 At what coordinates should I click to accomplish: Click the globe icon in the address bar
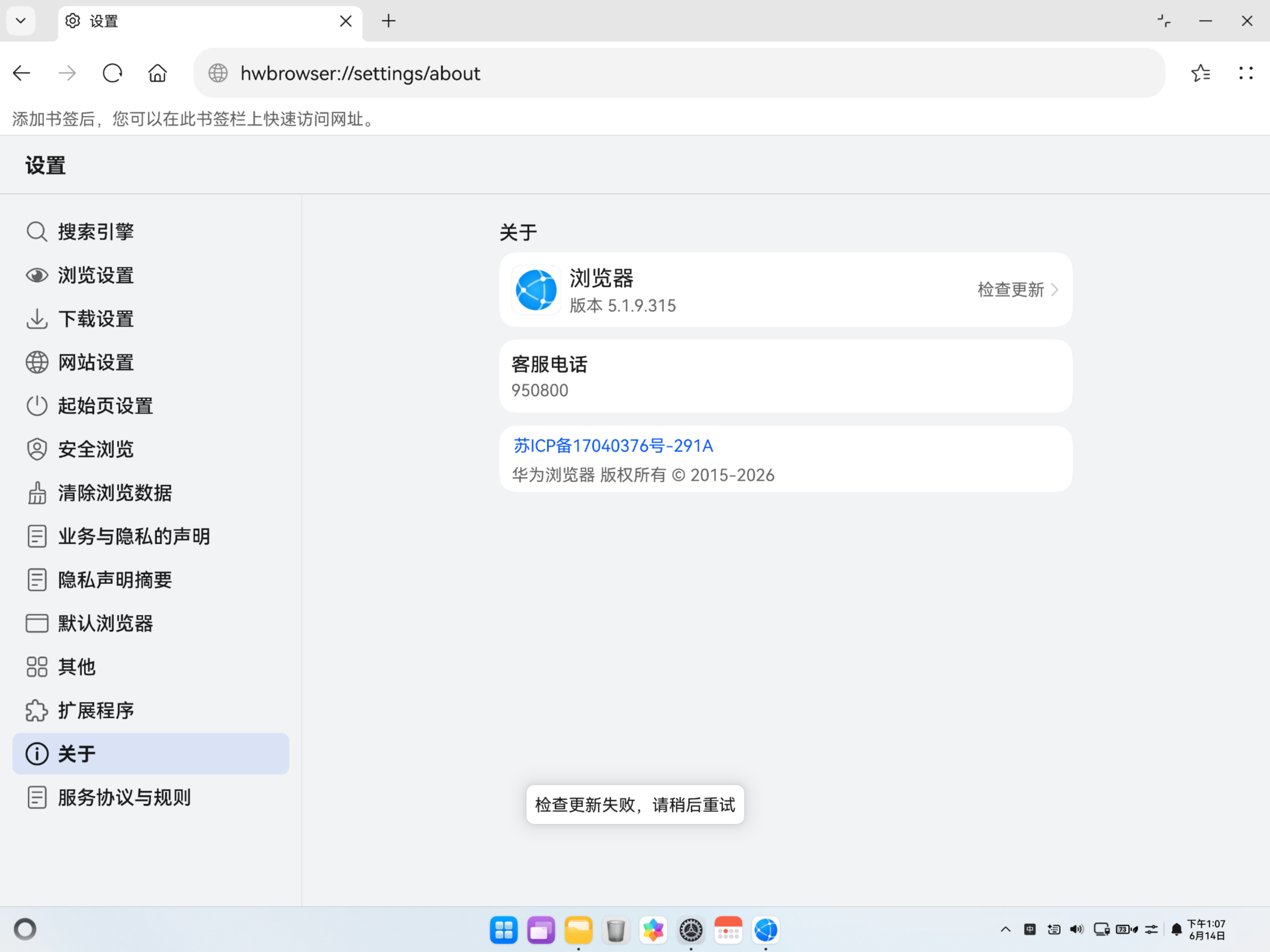click(x=218, y=73)
